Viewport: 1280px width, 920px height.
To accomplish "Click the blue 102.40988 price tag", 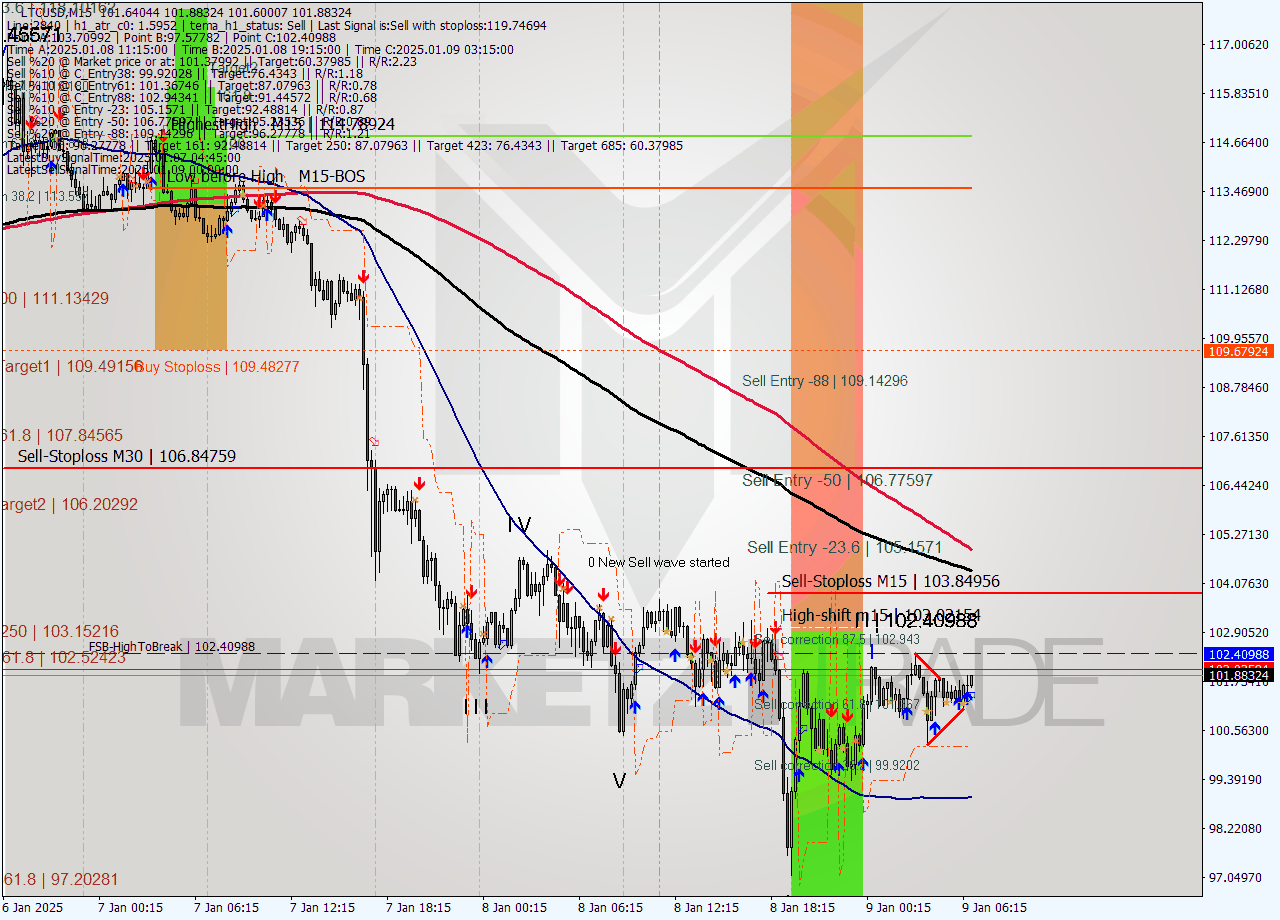I will pos(1238,654).
